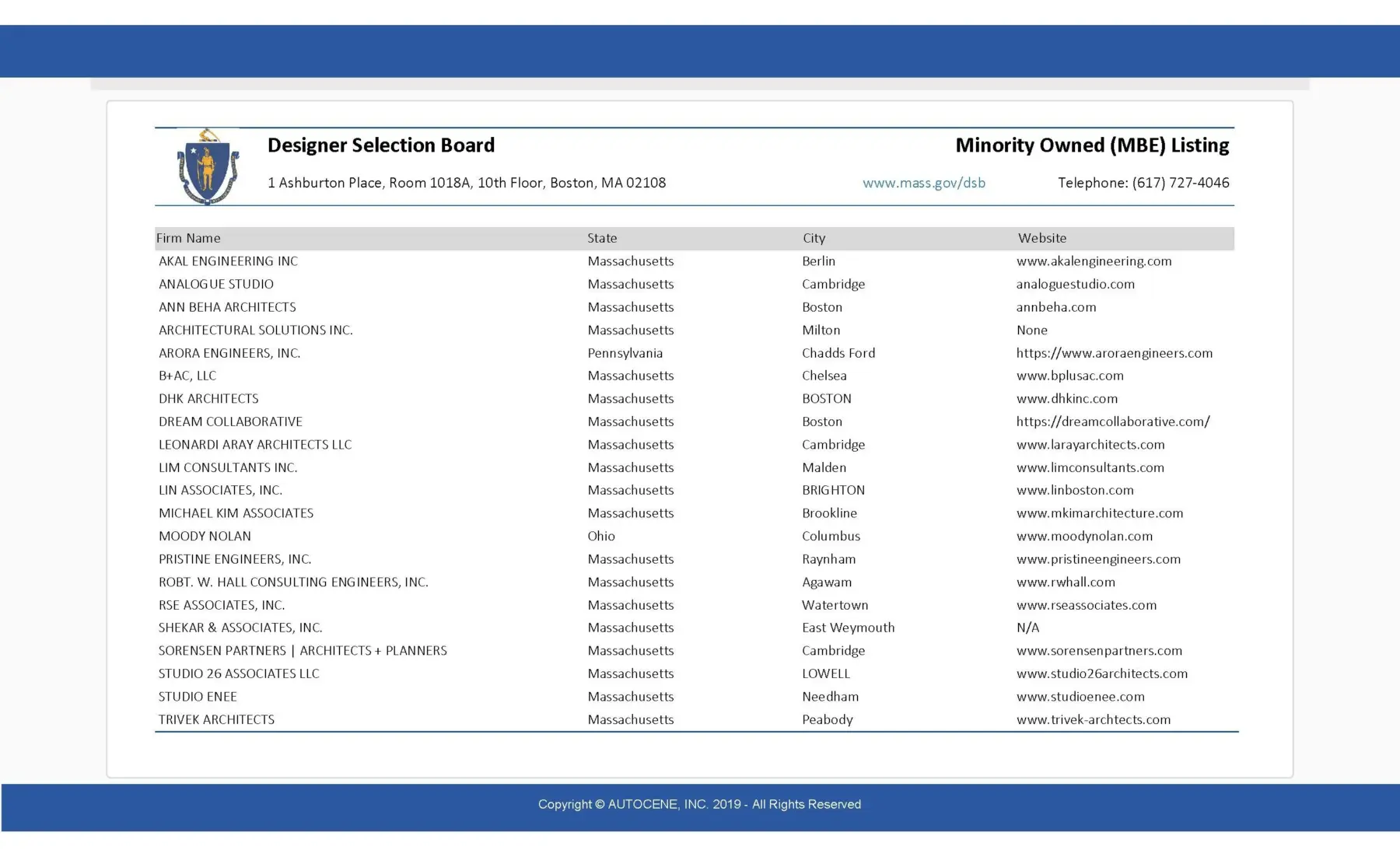Open www.akalengineering.com website link
The height and width of the screenshot is (850, 1400).
click(x=1094, y=261)
